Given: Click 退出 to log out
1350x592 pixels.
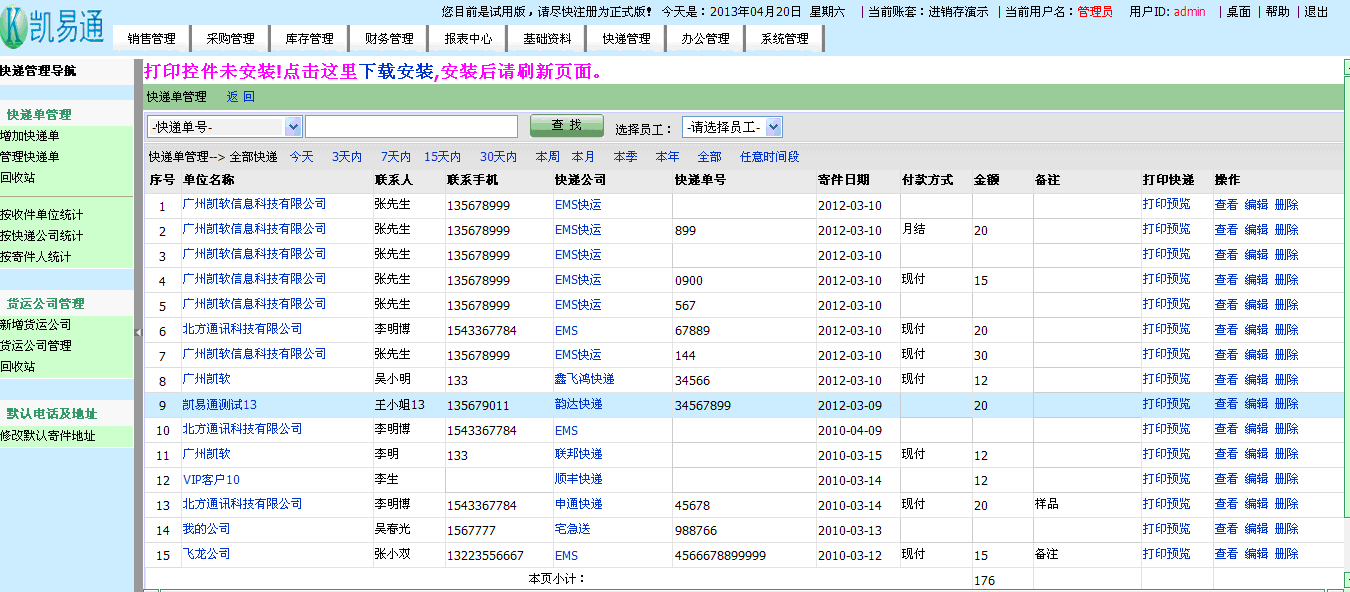Looking at the screenshot, I should (1316, 12).
